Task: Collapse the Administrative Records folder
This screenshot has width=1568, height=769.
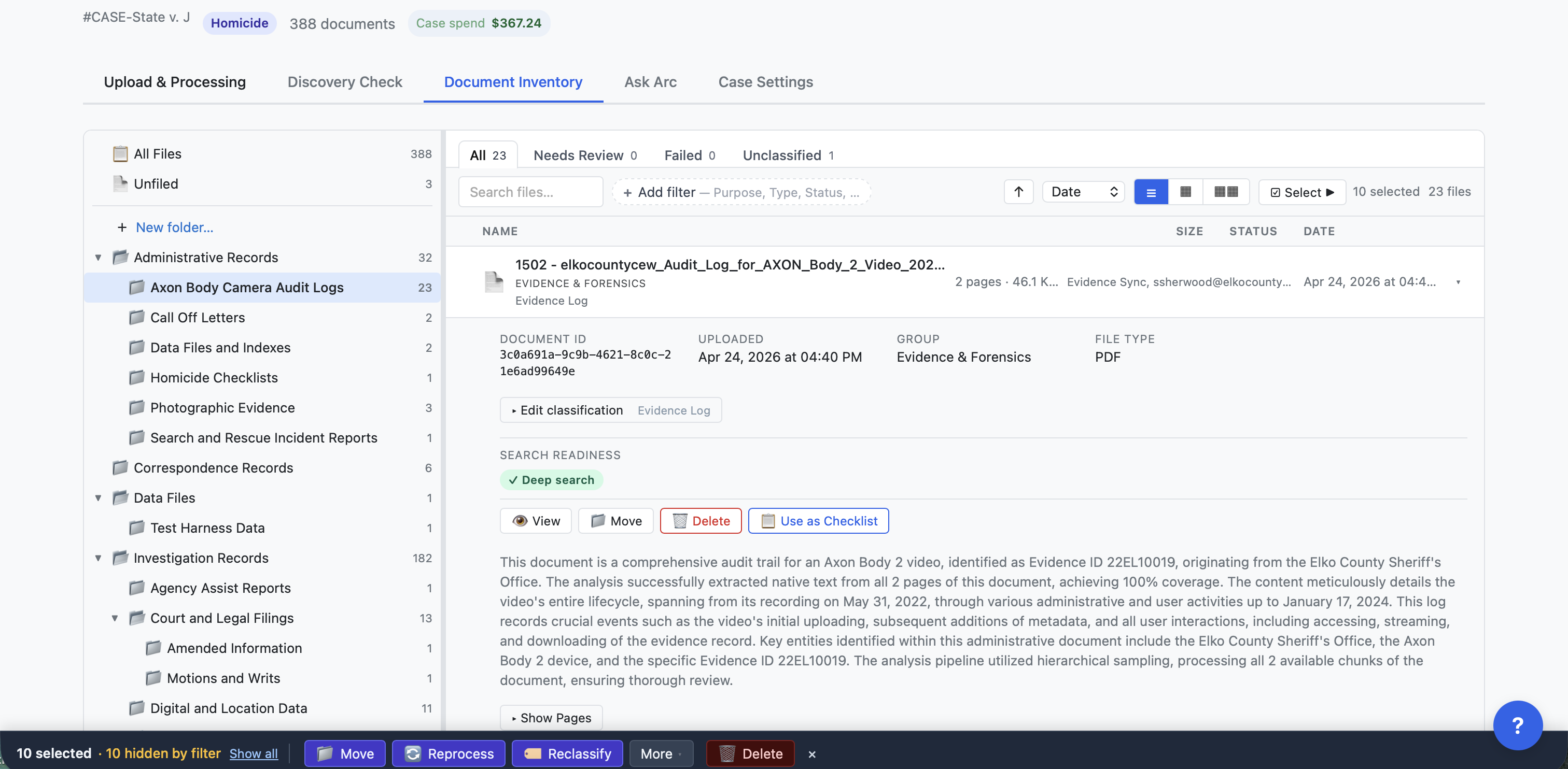Action: [98, 258]
